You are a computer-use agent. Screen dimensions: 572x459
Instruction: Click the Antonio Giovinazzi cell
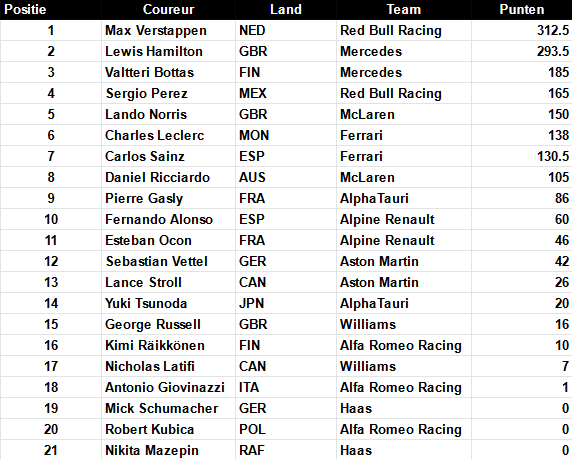[x=169, y=387]
